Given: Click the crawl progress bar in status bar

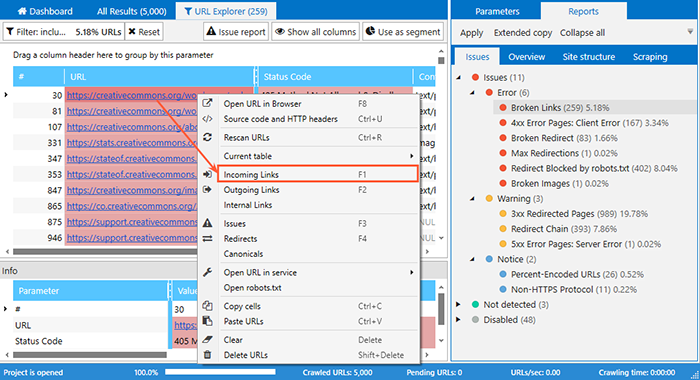Looking at the screenshot, I should coord(220,372).
